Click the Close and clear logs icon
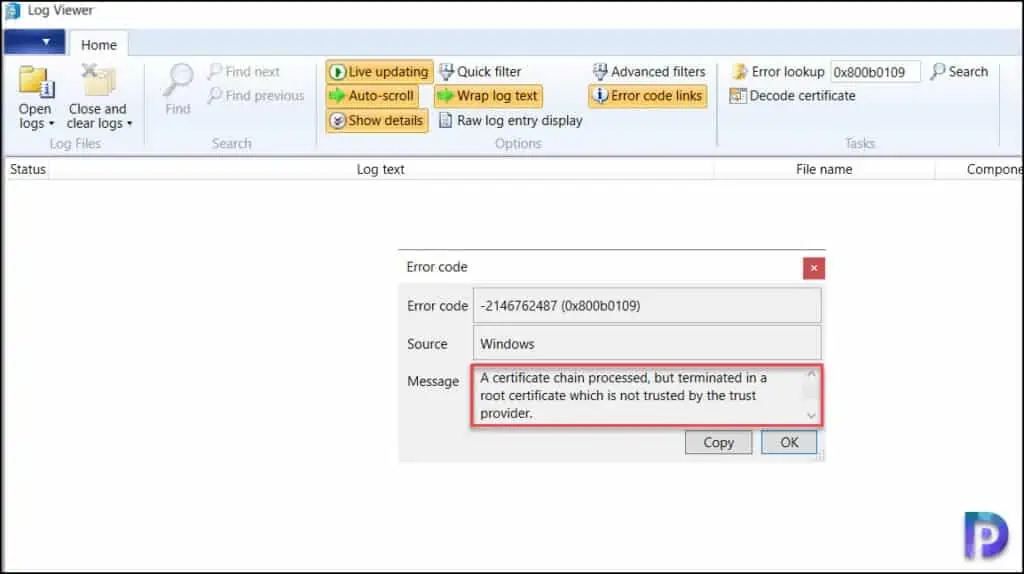Screen dimensions: 1024x574 pos(98,80)
